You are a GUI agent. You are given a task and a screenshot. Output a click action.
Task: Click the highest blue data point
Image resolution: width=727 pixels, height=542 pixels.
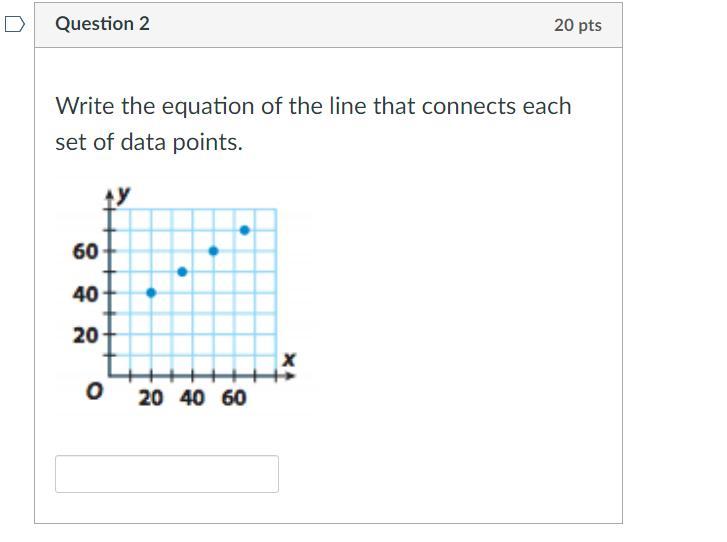point(245,230)
